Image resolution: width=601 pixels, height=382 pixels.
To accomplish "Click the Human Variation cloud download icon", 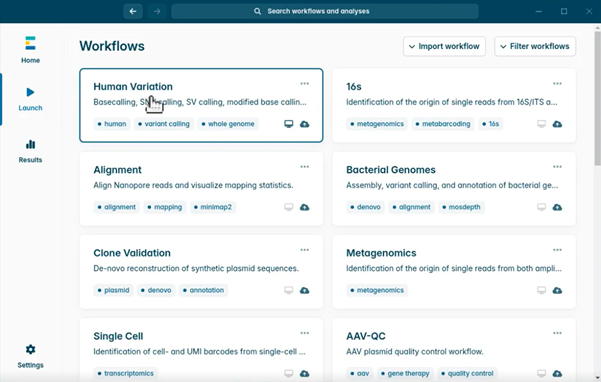I will pyautogui.click(x=305, y=124).
